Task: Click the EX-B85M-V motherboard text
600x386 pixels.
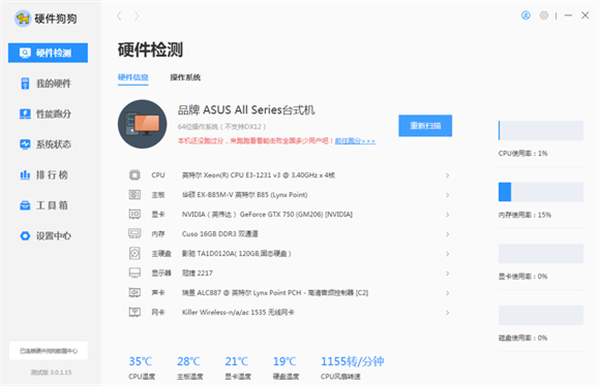Action: [x=245, y=195]
